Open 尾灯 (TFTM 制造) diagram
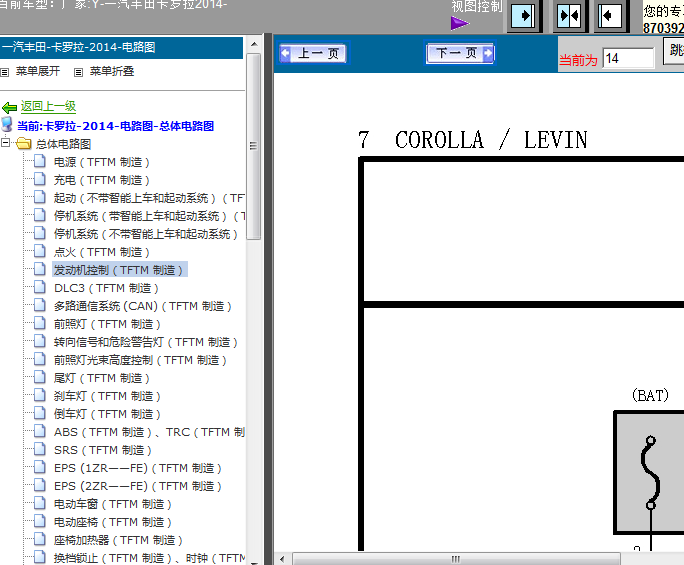This screenshot has width=684, height=565. pyautogui.click(x=101, y=378)
